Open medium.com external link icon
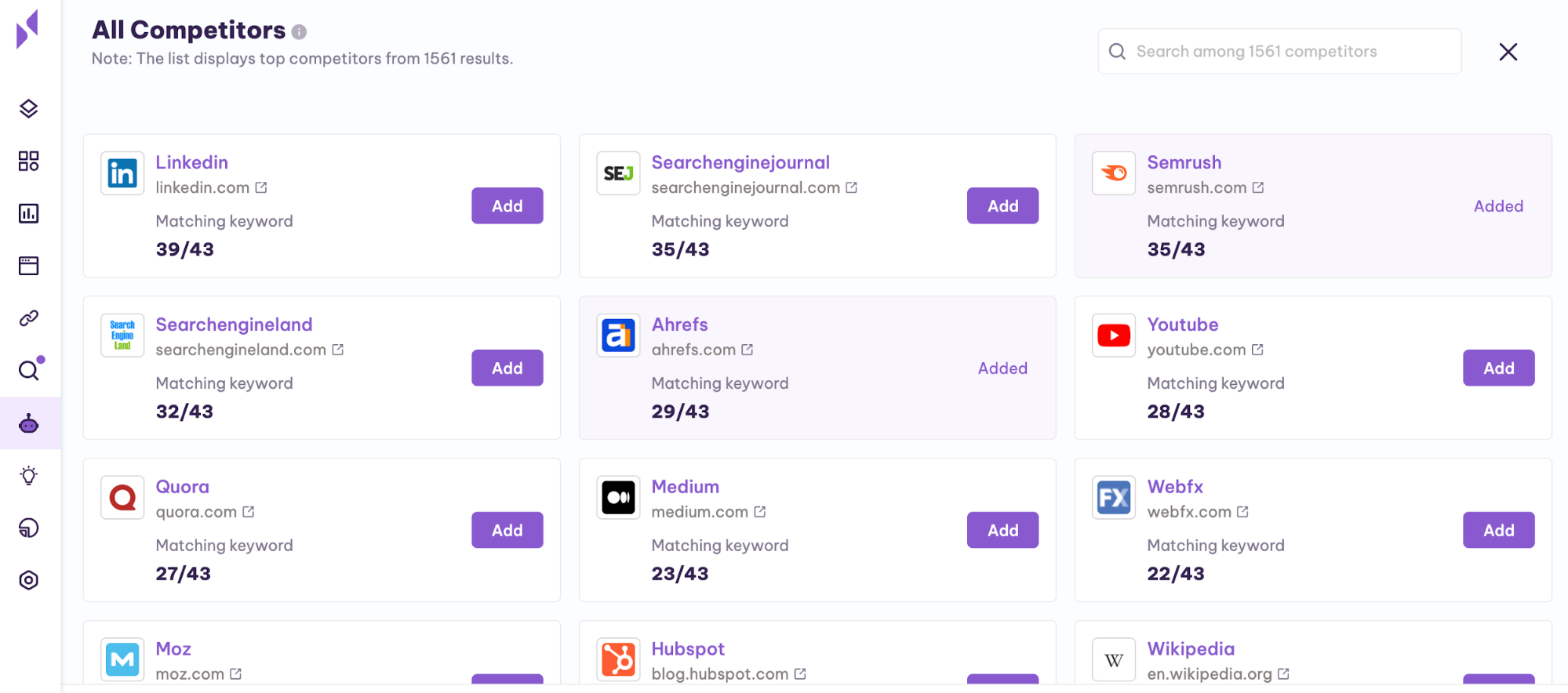This screenshot has height=693, width=1568. tap(760, 512)
